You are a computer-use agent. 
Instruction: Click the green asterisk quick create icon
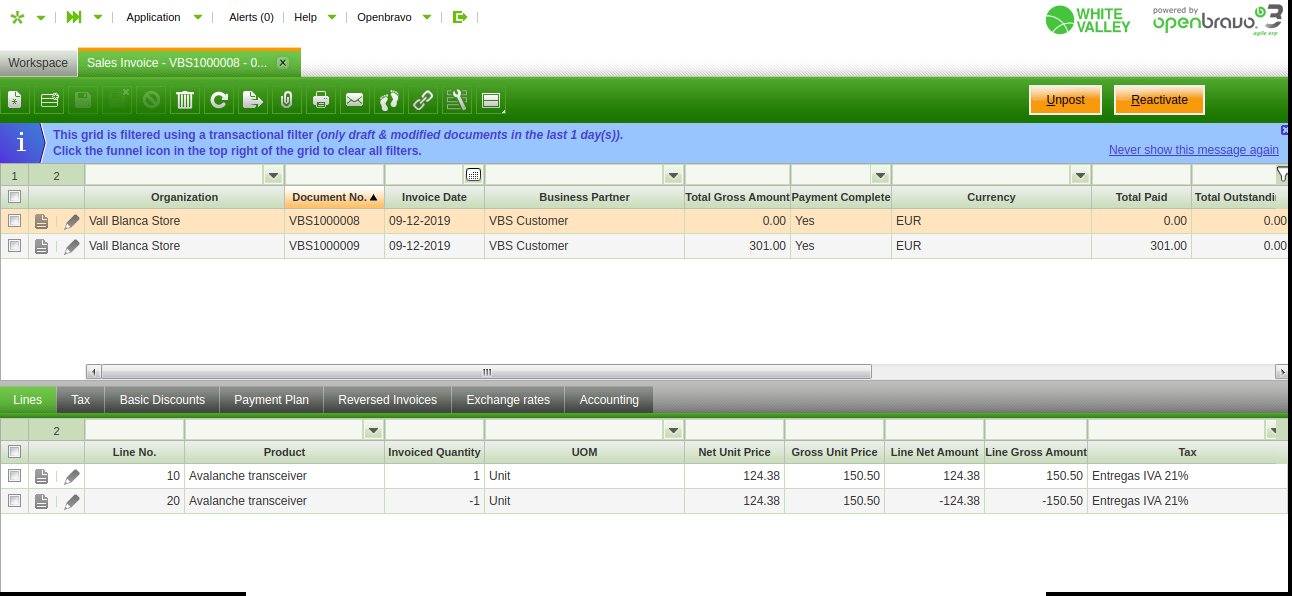(16, 17)
